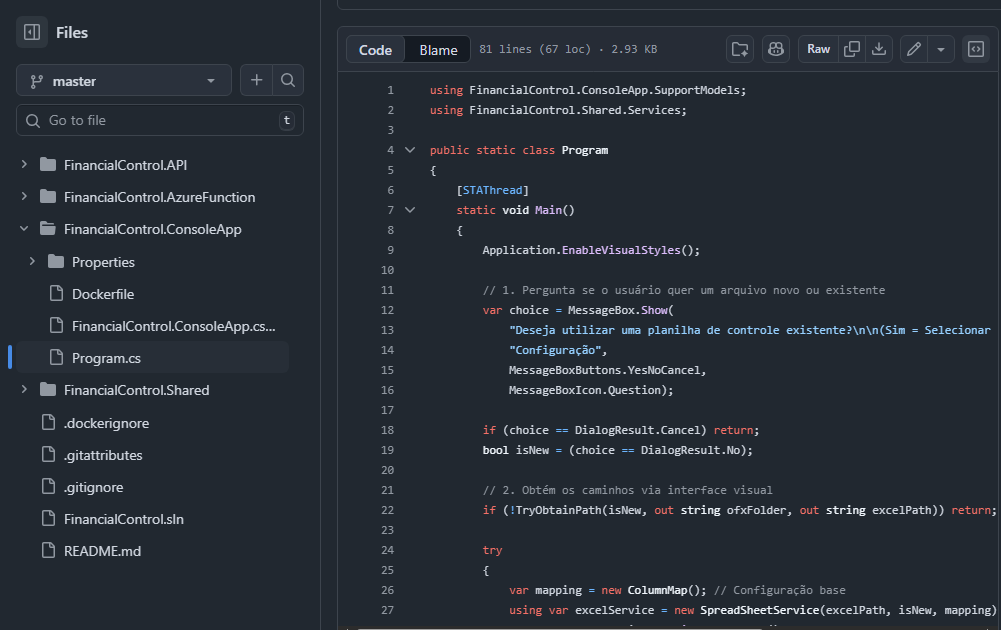Click the file tree shortcut icon

point(740,49)
